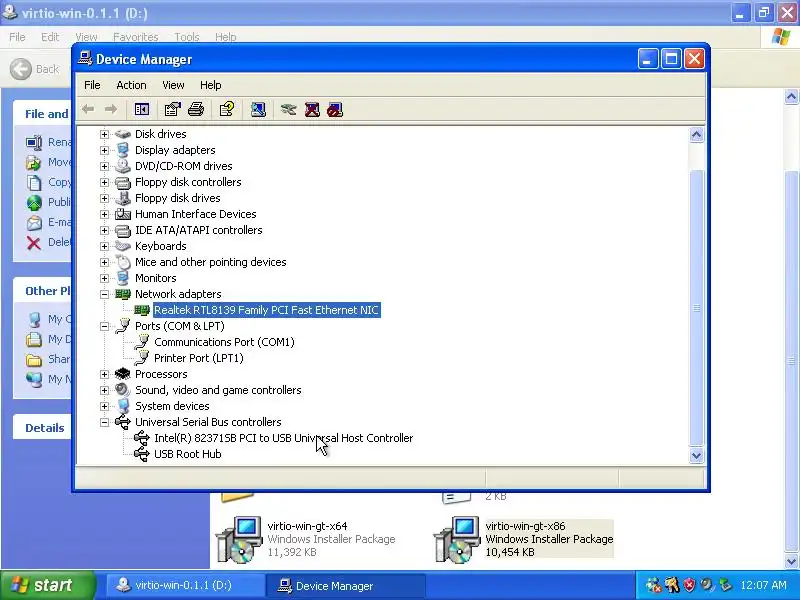Expand the Floppy disk controllers node
Screen dimensions: 800x600
tap(105, 182)
